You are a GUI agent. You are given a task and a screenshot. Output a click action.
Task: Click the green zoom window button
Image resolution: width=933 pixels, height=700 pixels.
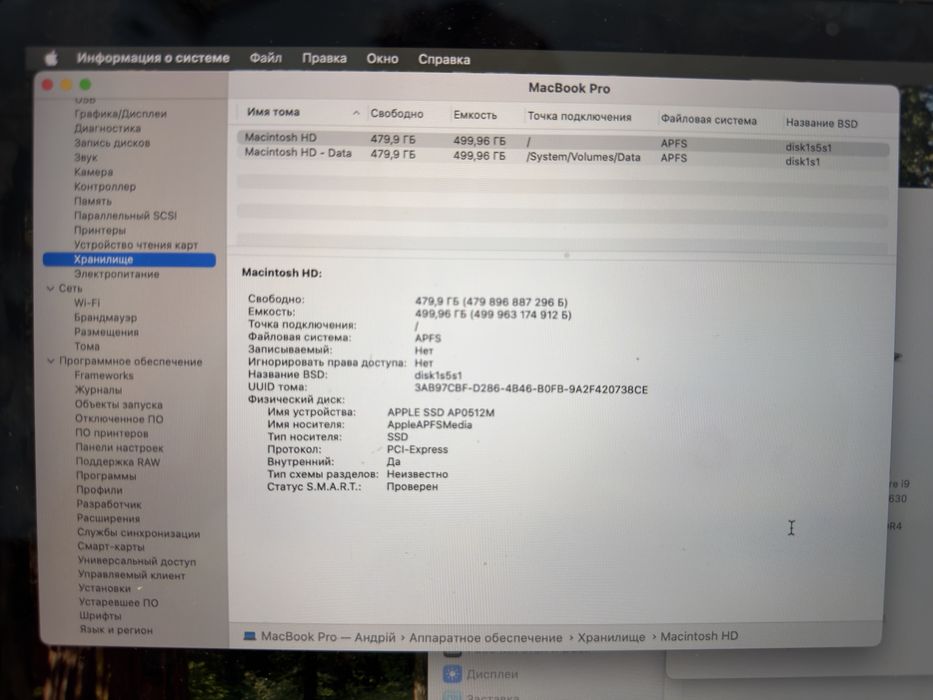point(85,85)
